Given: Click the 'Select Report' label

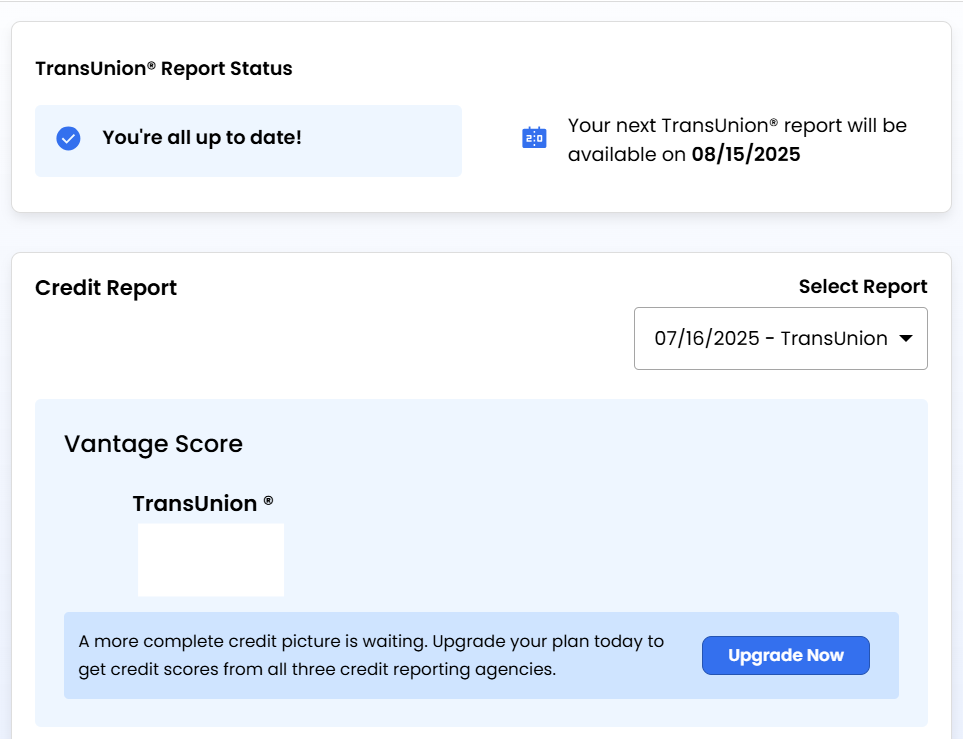Looking at the screenshot, I should click(863, 286).
